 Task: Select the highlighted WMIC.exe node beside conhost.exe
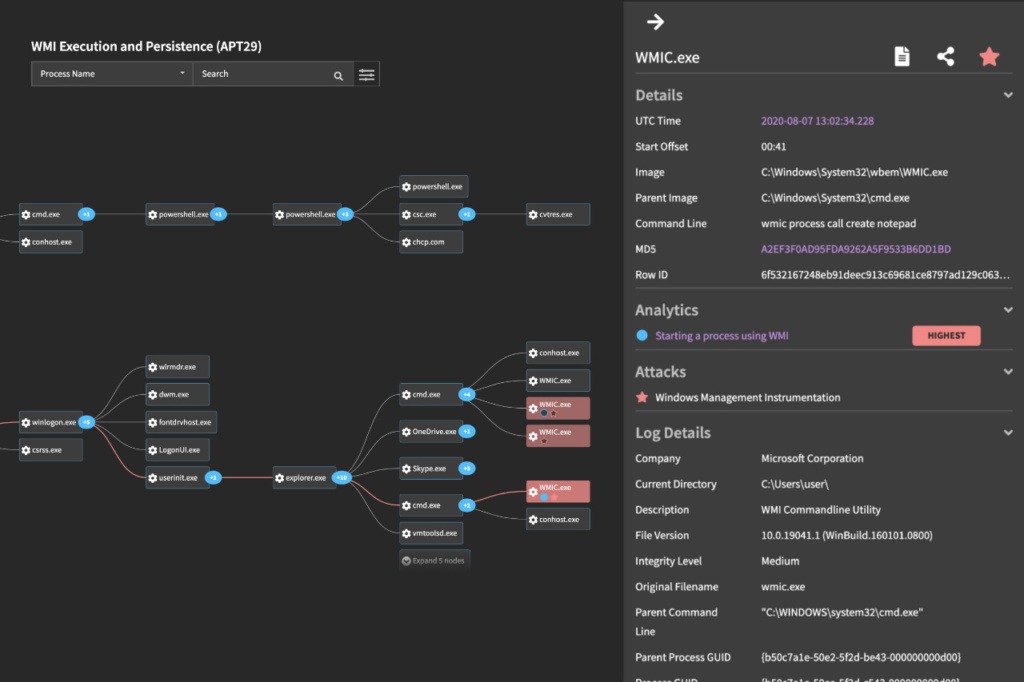(557, 490)
